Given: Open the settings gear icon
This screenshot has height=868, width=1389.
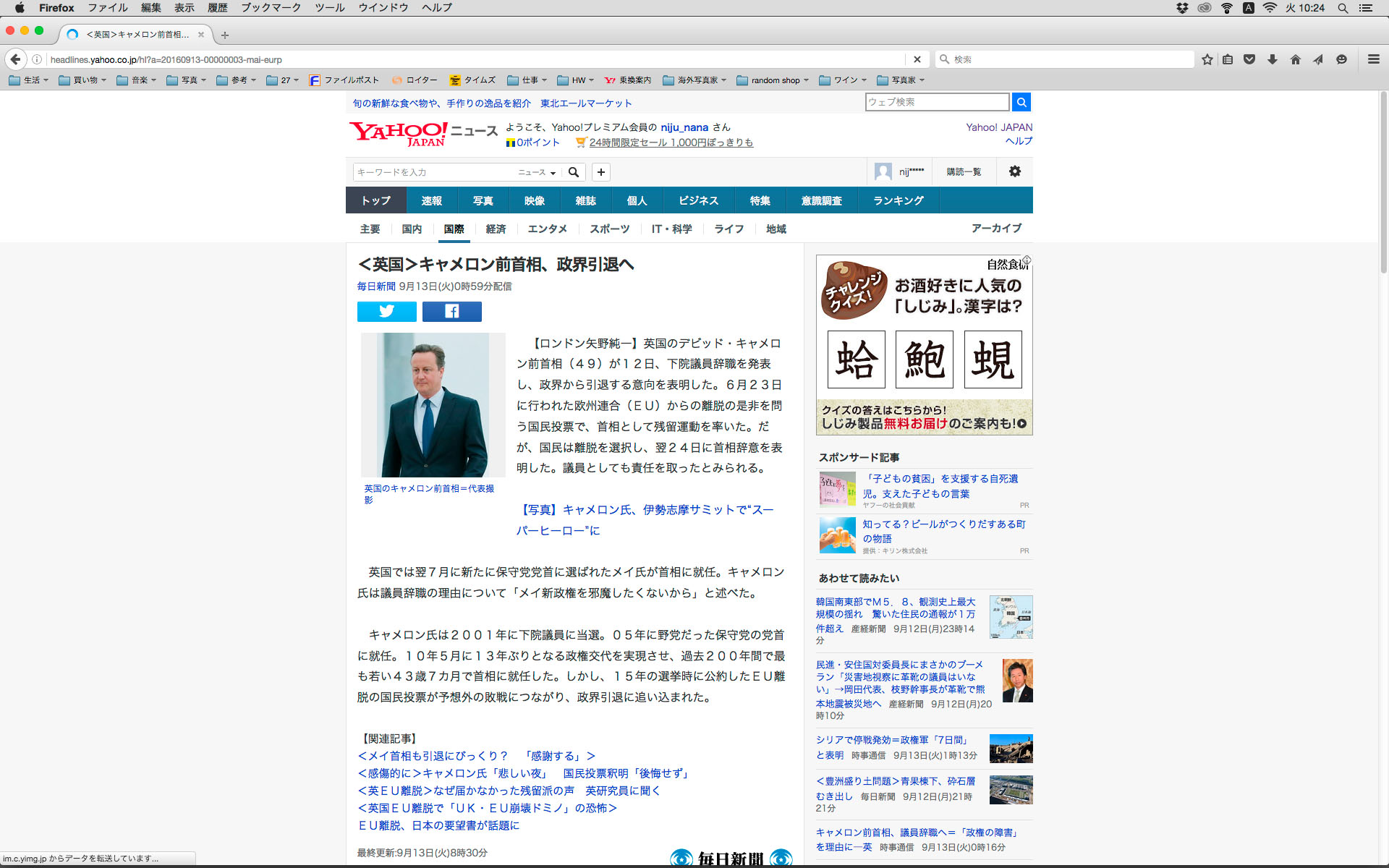Looking at the screenshot, I should 1014,171.
